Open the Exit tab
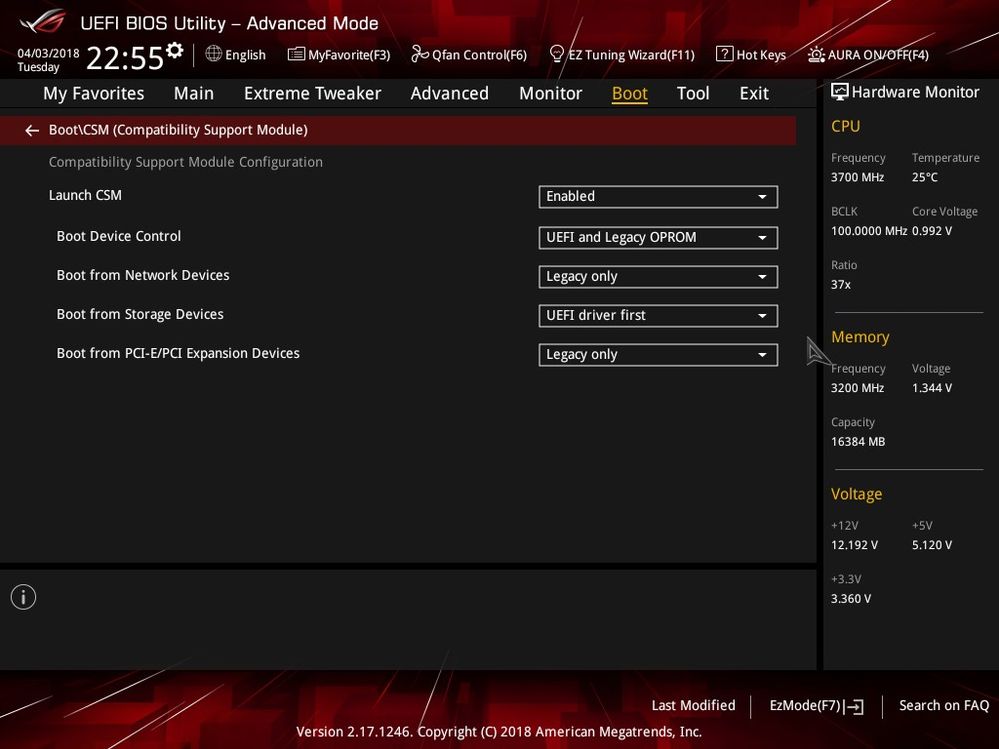 tap(754, 94)
